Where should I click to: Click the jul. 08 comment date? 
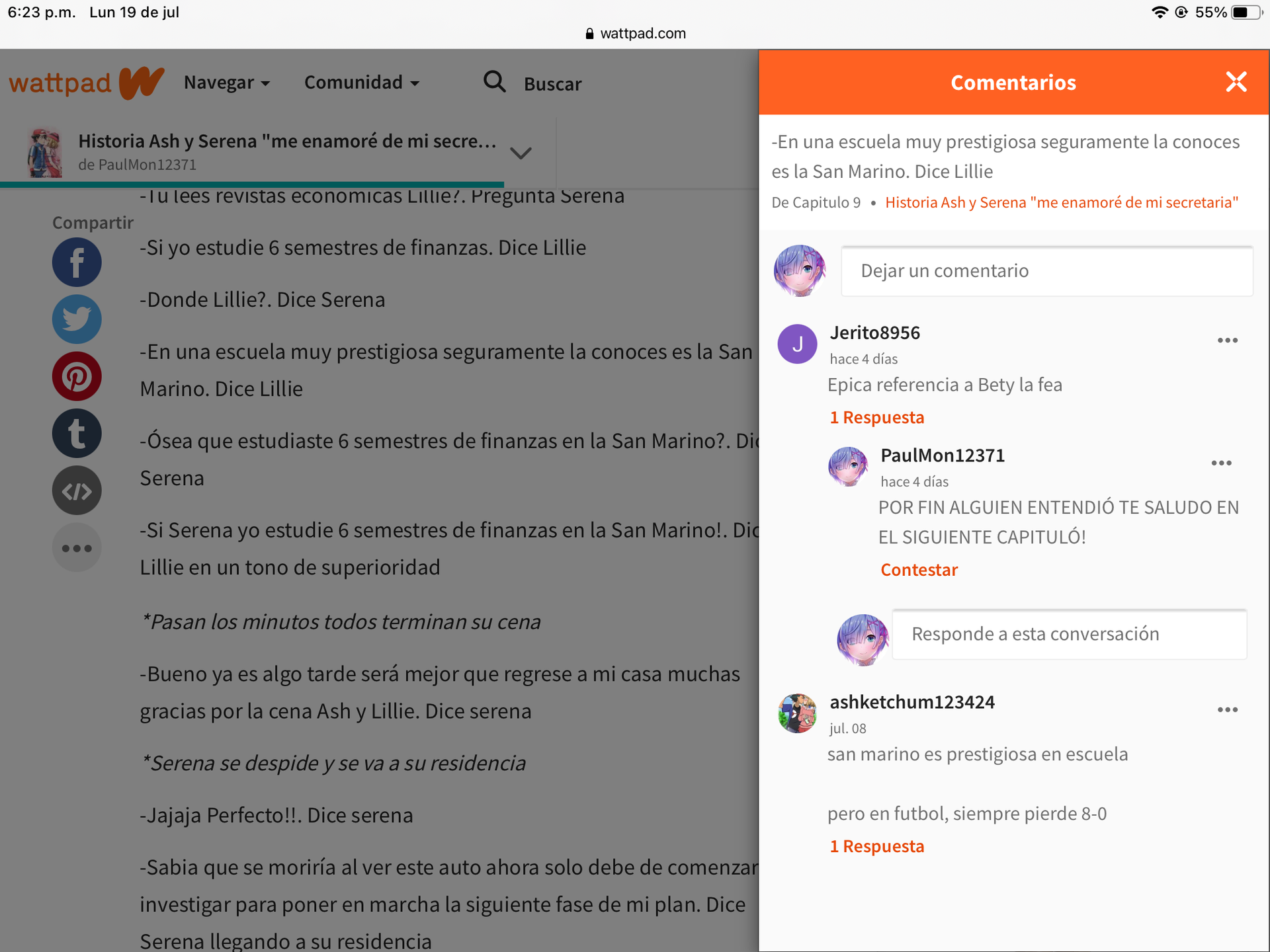[847, 729]
